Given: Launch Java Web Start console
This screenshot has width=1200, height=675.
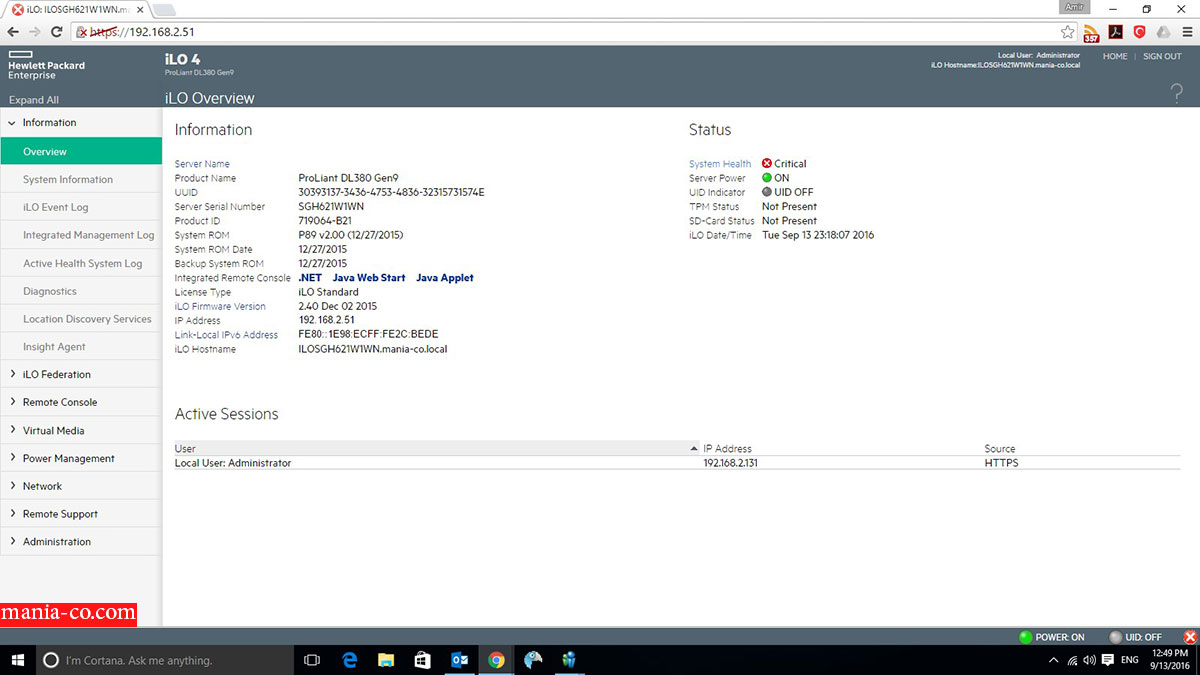Looking at the screenshot, I should click(369, 278).
